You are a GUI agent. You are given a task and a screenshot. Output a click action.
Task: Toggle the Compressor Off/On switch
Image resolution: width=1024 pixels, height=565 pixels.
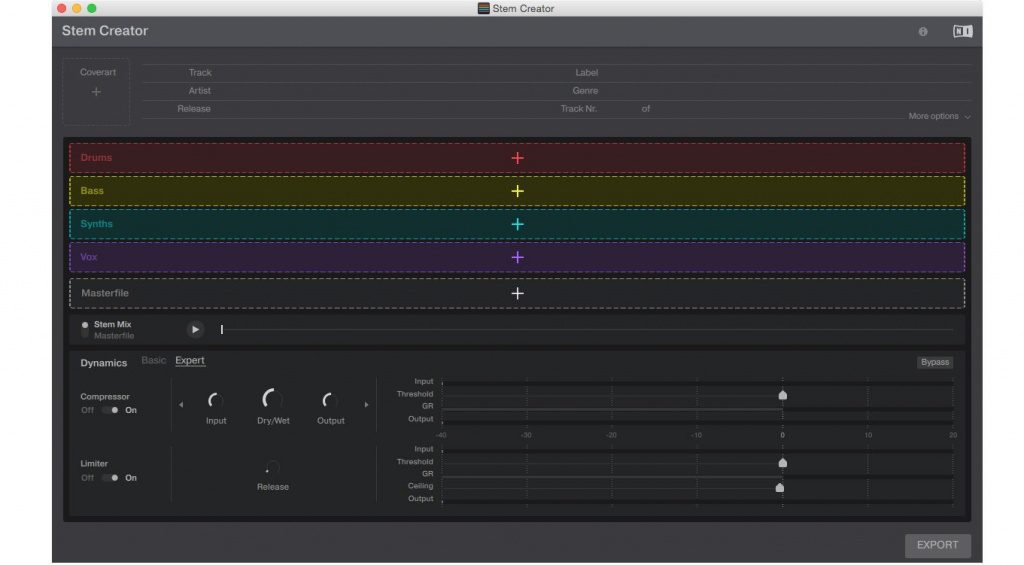pos(110,410)
